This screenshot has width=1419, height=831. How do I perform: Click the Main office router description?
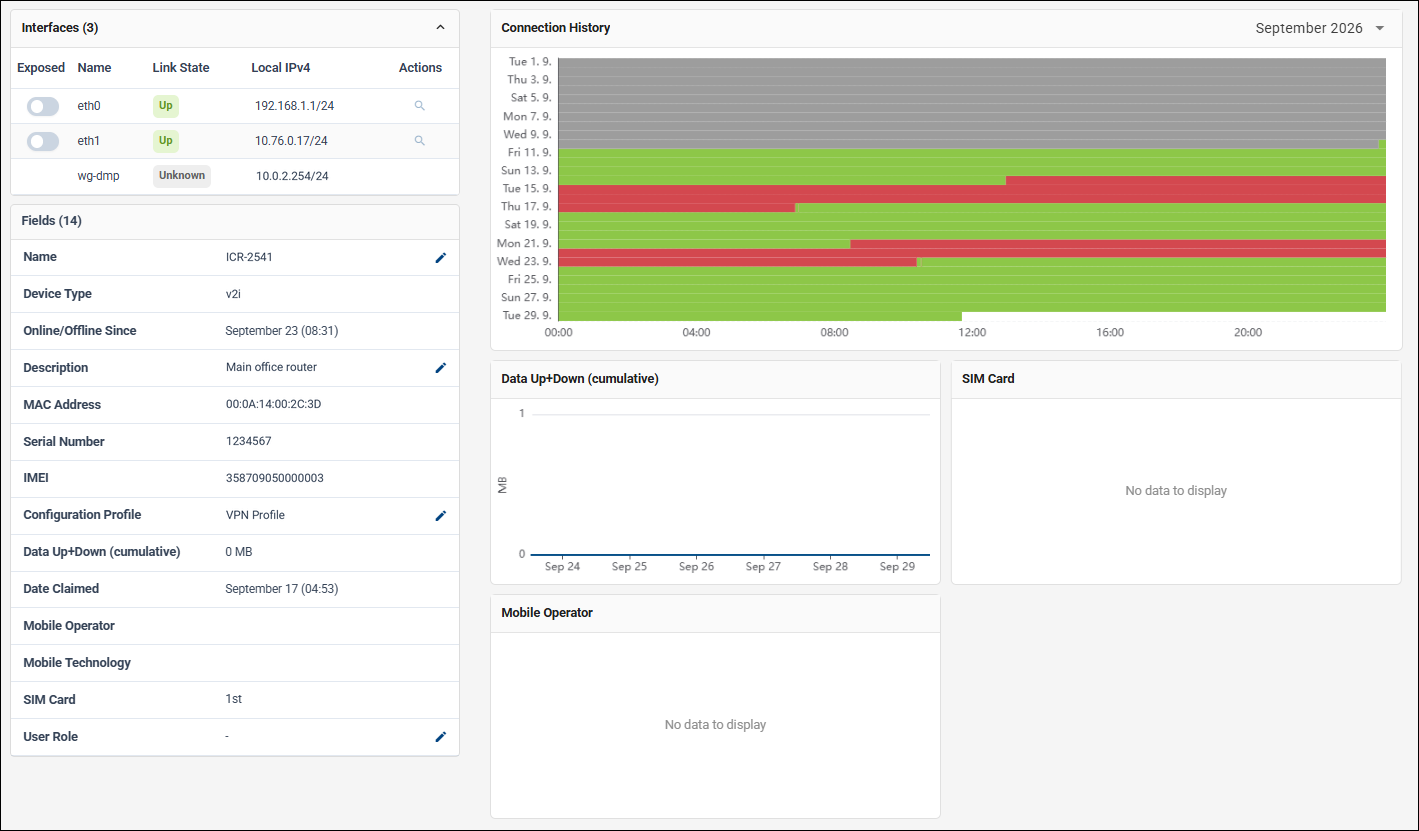271,368
